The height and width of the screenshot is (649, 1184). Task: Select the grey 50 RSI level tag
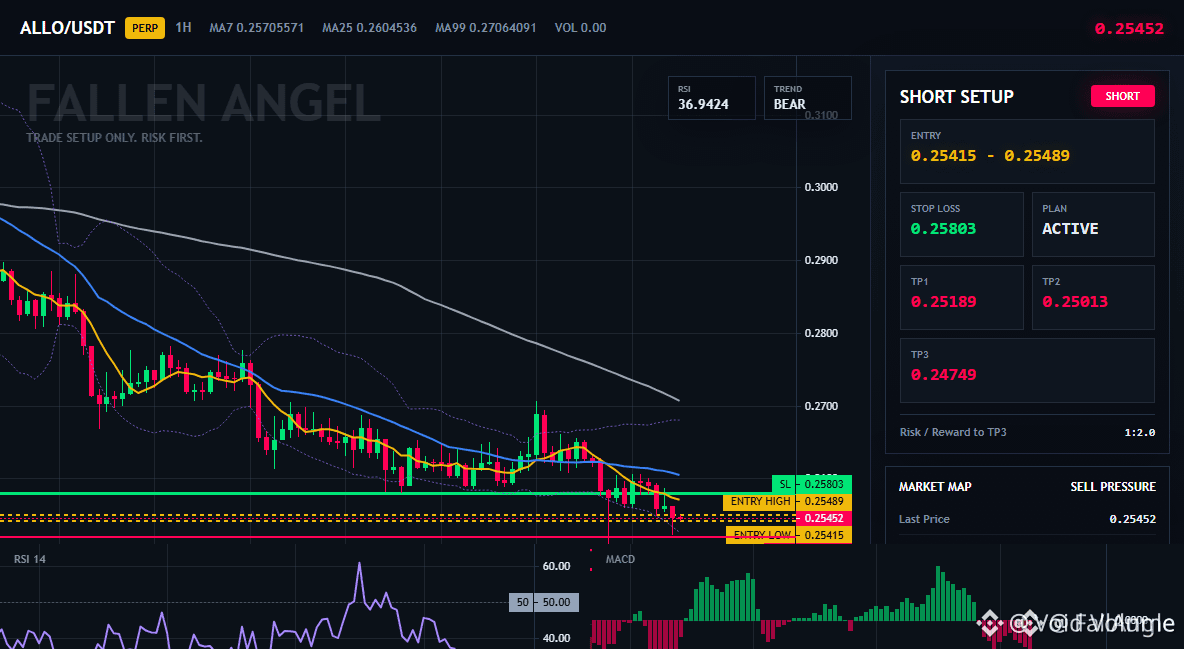point(544,602)
